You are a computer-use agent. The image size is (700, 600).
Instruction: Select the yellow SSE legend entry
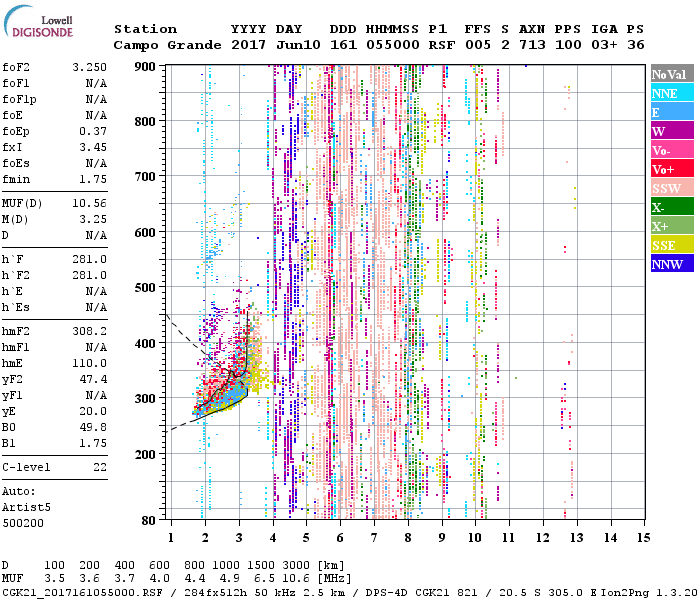(x=671, y=245)
